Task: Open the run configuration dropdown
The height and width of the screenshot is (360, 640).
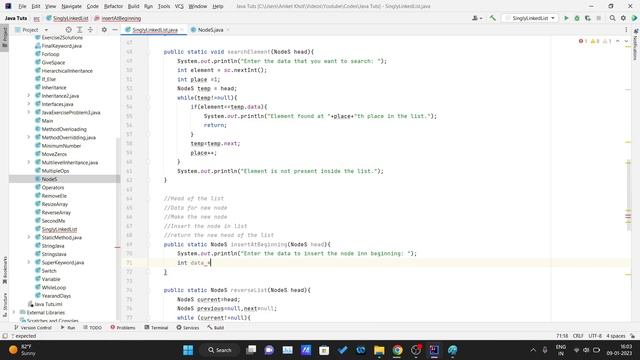Action: point(530,18)
